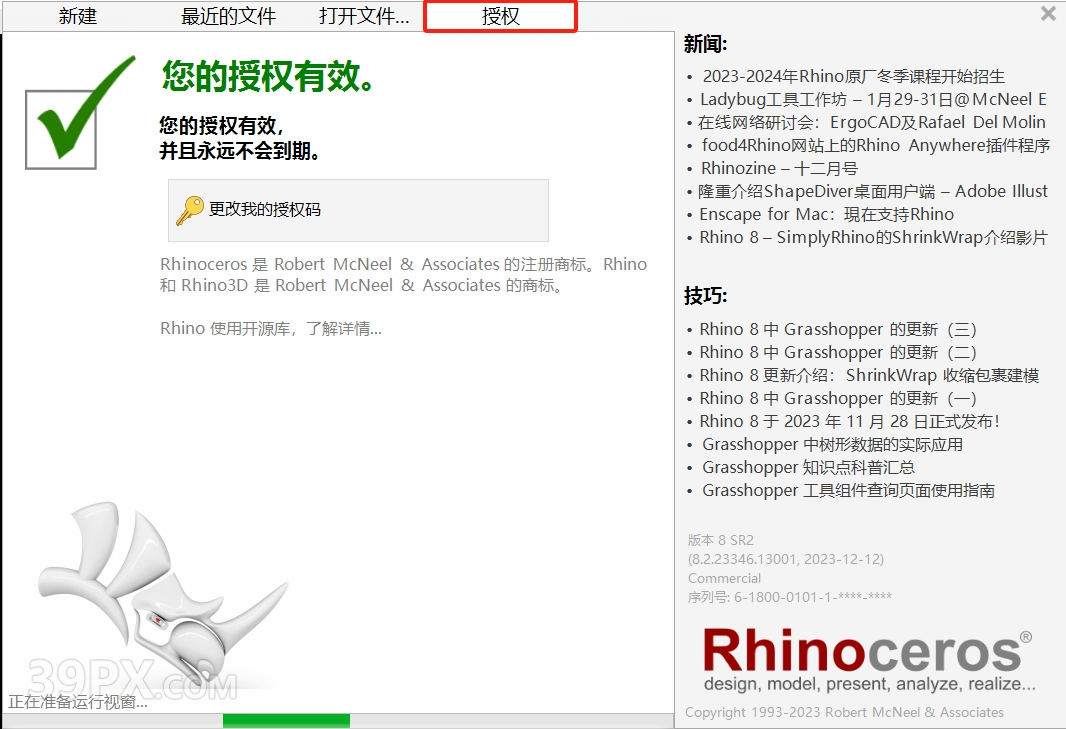This screenshot has height=729, width=1066.
Task: Click the 版本 8 SR2 version text
Action: click(721, 541)
